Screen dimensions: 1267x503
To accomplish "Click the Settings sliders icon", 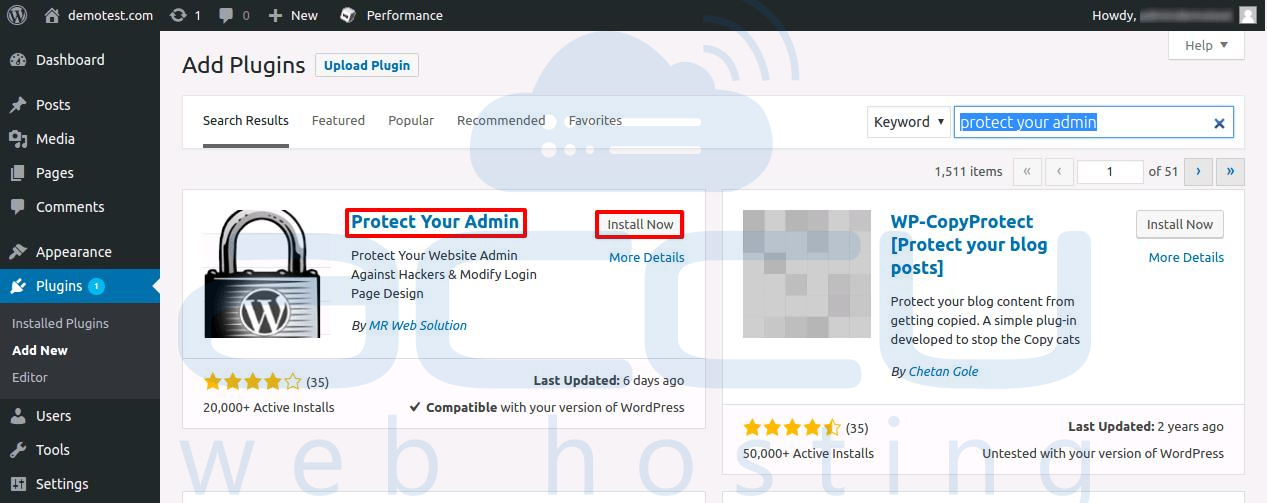I will click(x=18, y=484).
